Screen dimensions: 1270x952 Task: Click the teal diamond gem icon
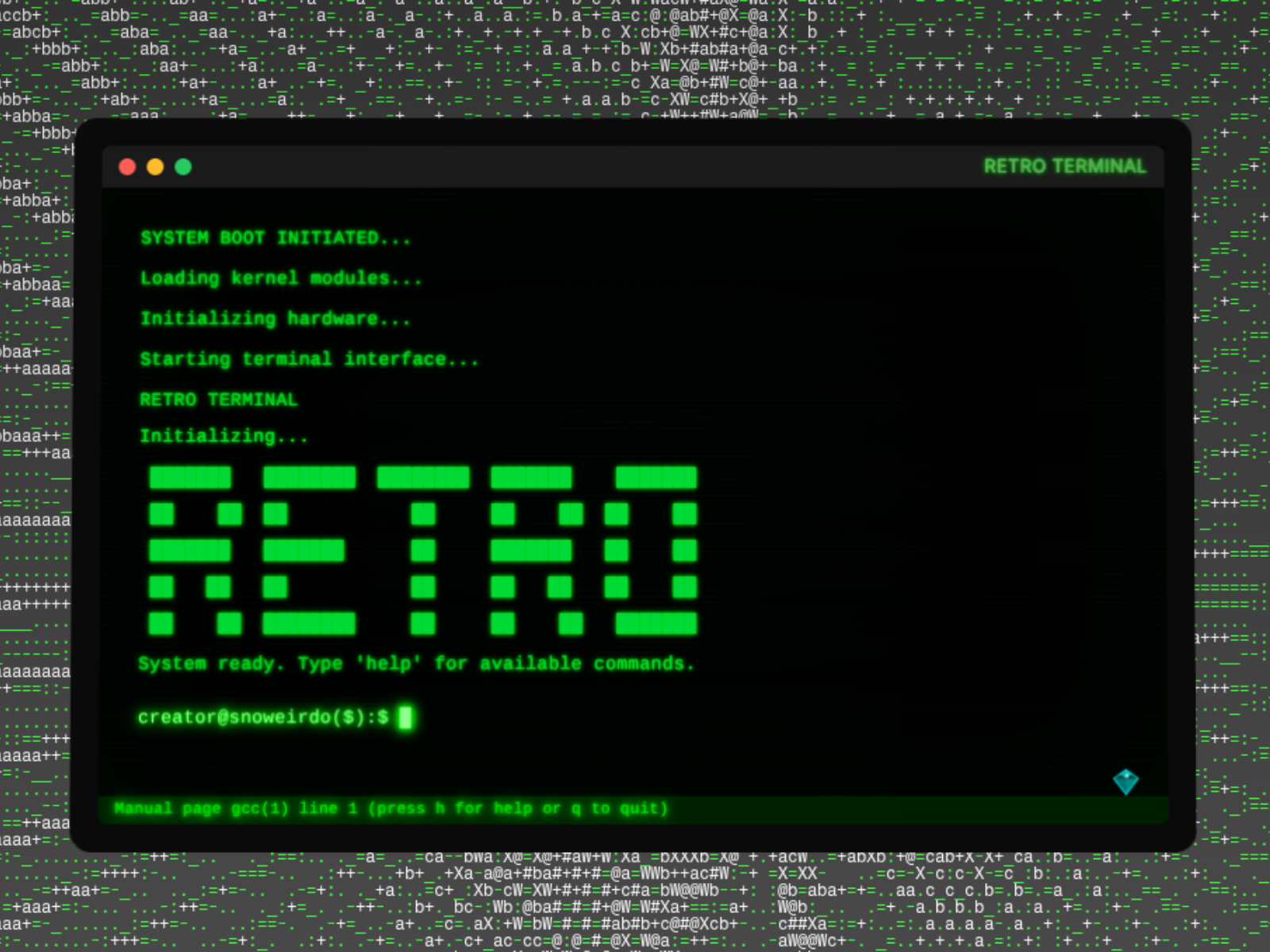[1127, 781]
